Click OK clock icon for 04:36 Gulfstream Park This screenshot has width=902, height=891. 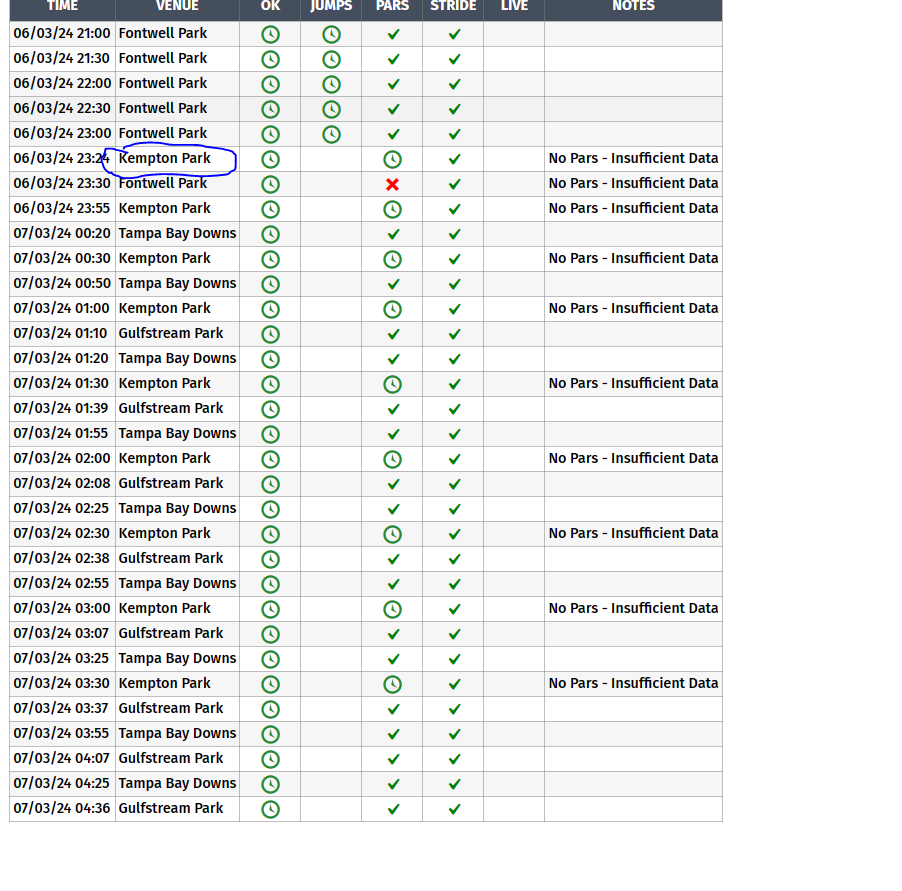pos(270,809)
